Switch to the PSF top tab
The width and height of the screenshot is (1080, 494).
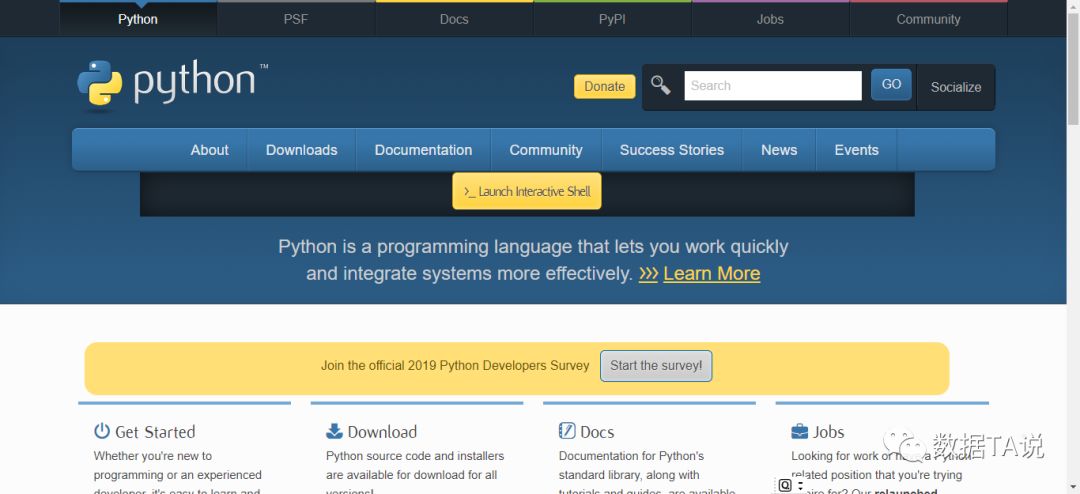[x=296, y=19]
